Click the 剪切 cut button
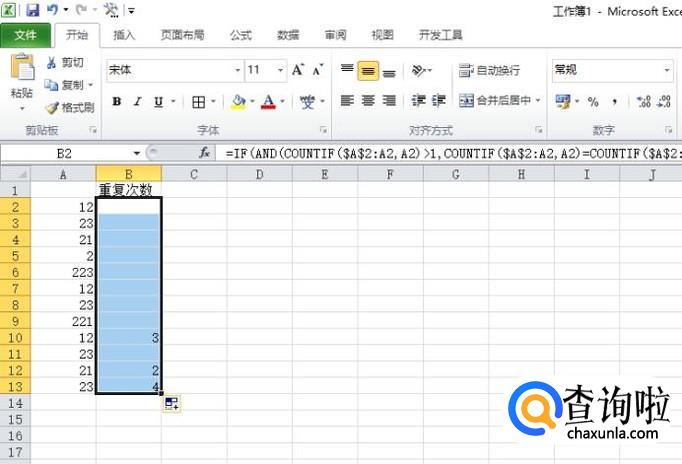The height and width of the screenshot is (464, 682). tap(64, 63)
